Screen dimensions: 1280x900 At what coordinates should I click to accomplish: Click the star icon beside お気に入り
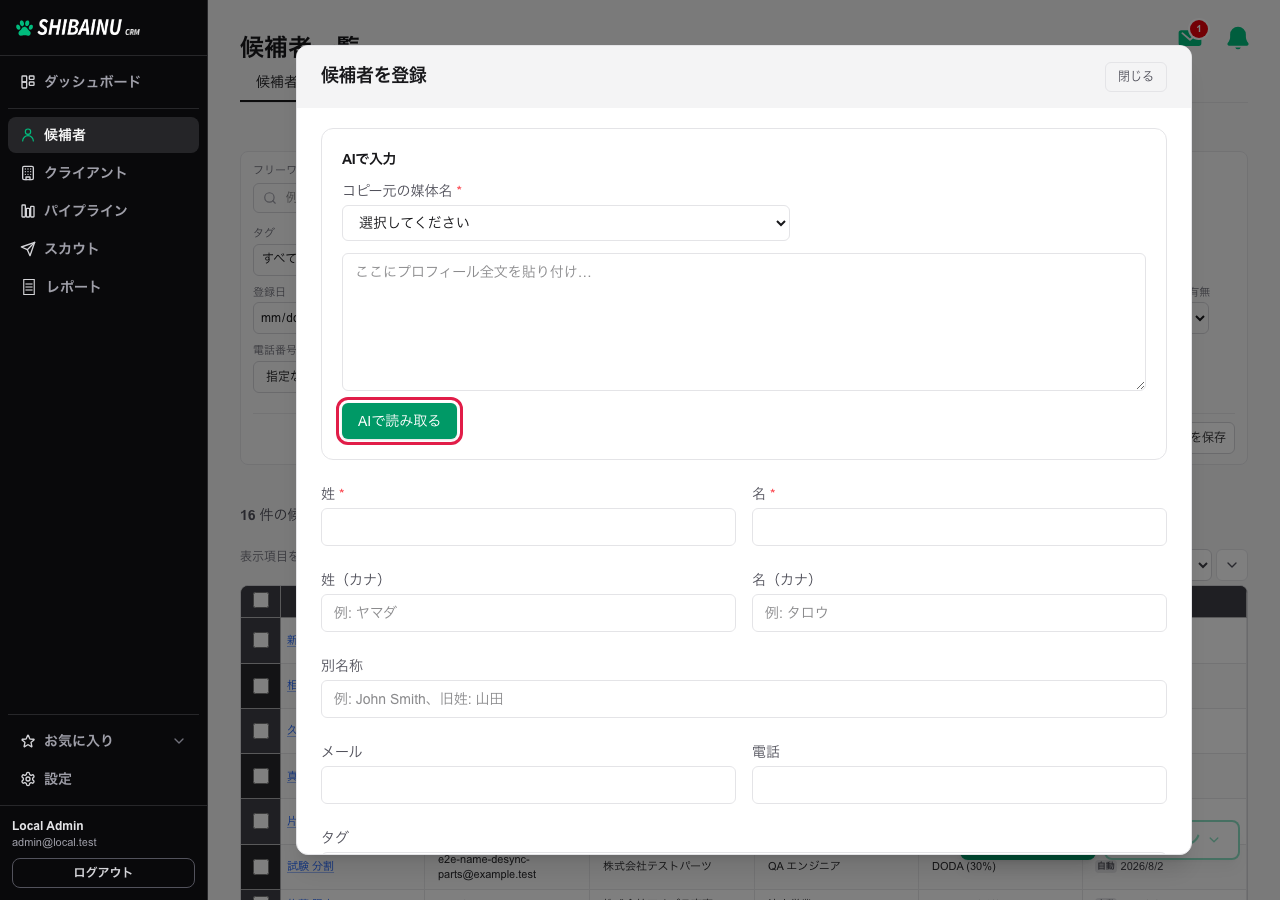point(28,741)
